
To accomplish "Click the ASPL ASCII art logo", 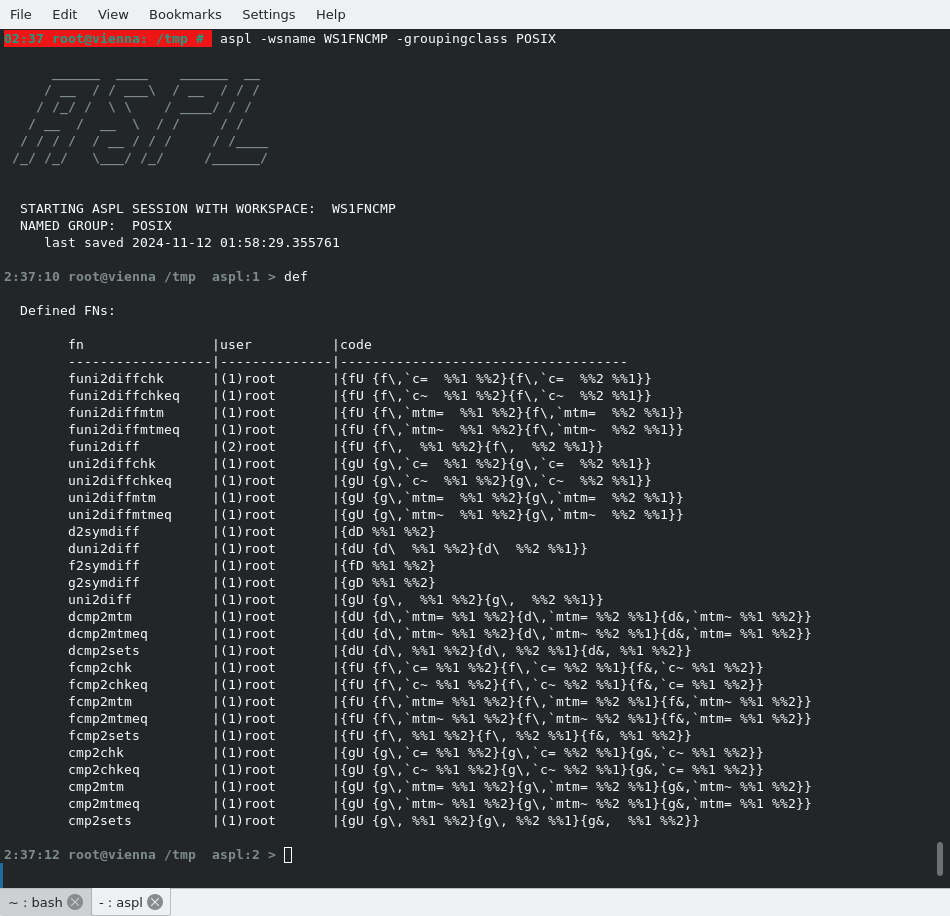I will tap(140, 116).
